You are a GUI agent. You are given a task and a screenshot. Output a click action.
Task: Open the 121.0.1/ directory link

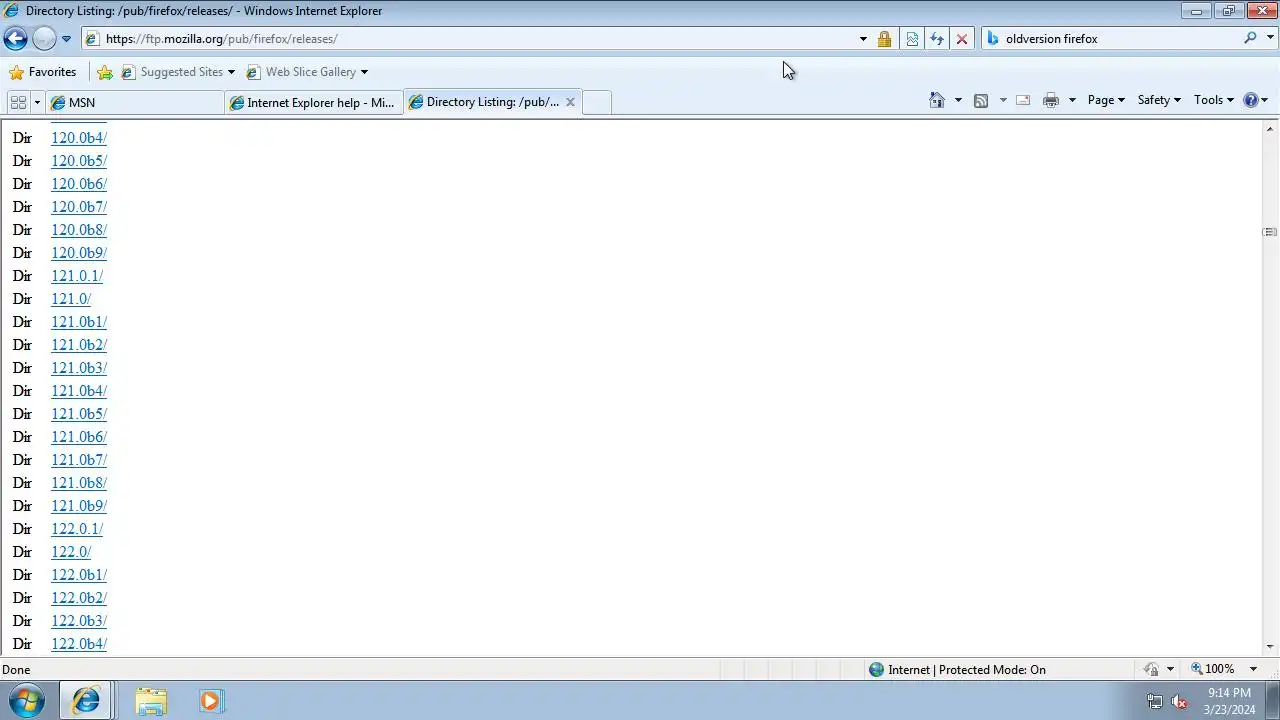pos(77,276)
